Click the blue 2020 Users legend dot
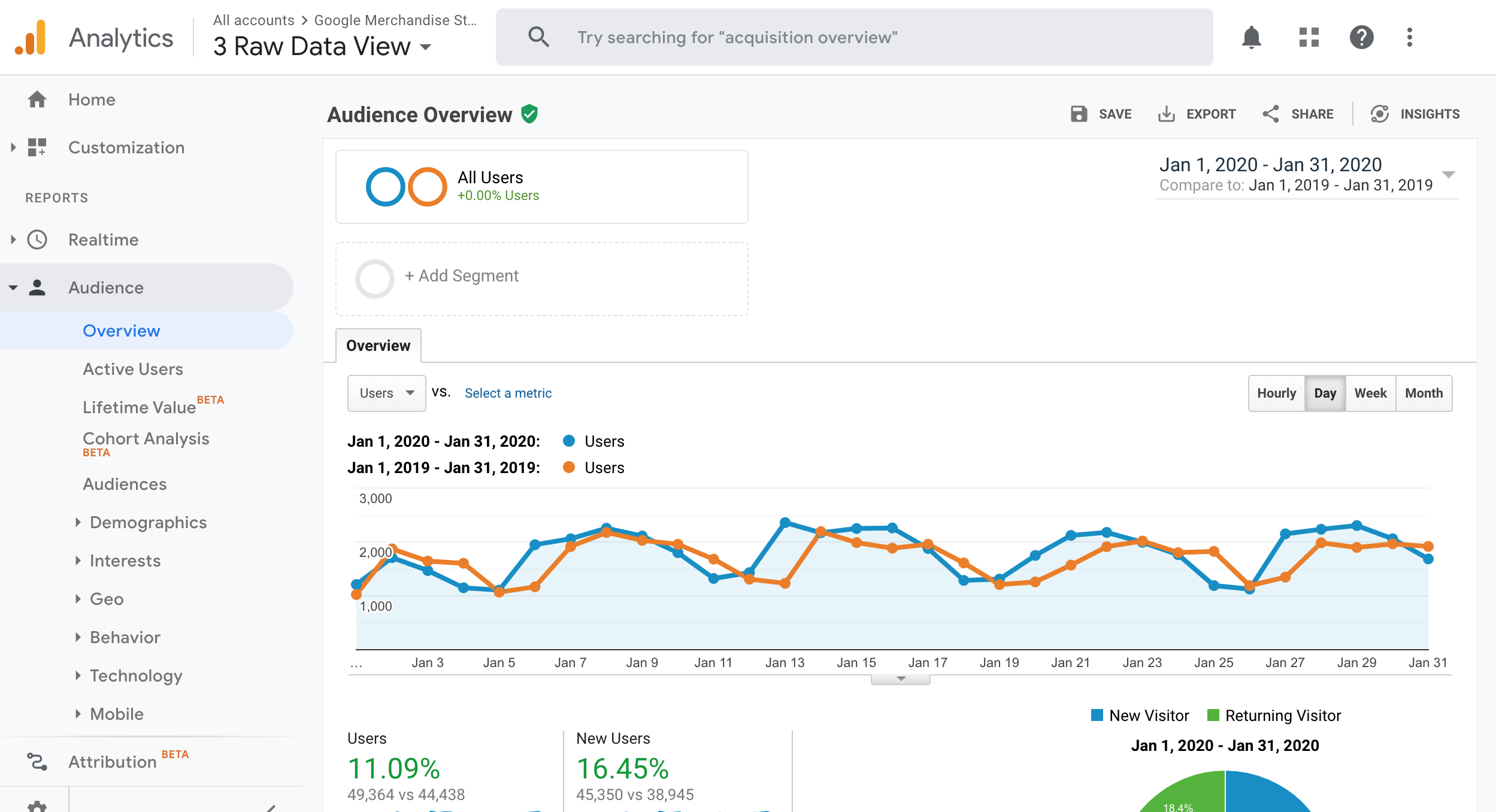This screenshot has width=1496, height=812. (x=569, y=441)
